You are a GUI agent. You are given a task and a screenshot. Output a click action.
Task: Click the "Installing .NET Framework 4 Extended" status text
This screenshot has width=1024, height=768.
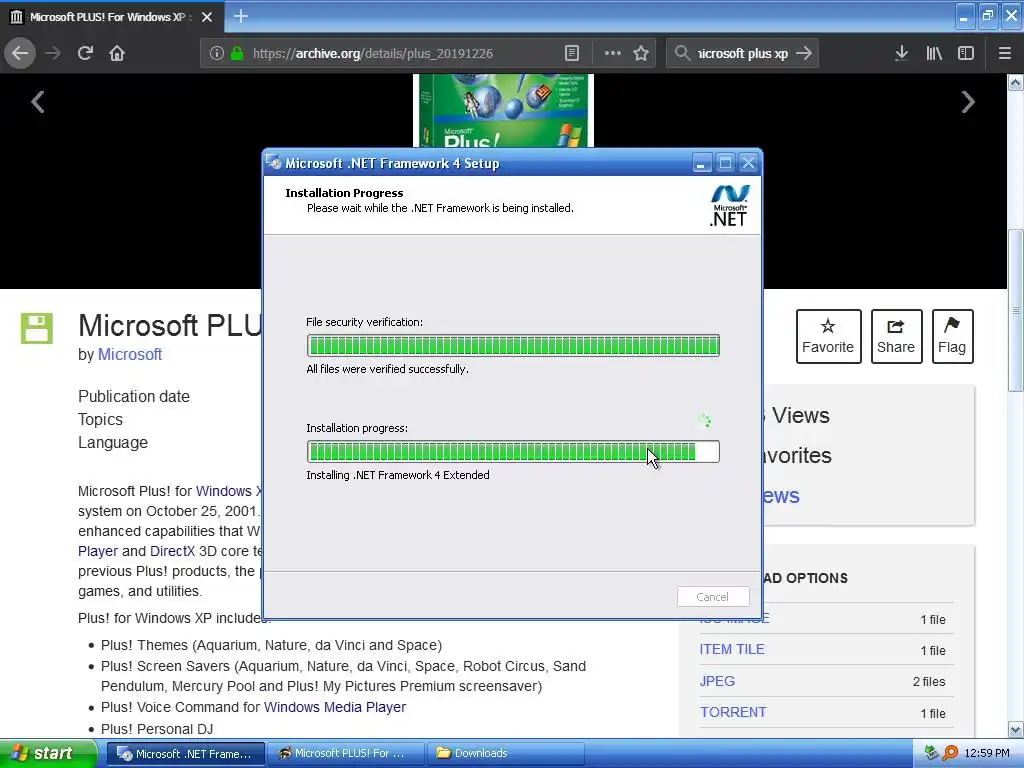coord(398,475)
